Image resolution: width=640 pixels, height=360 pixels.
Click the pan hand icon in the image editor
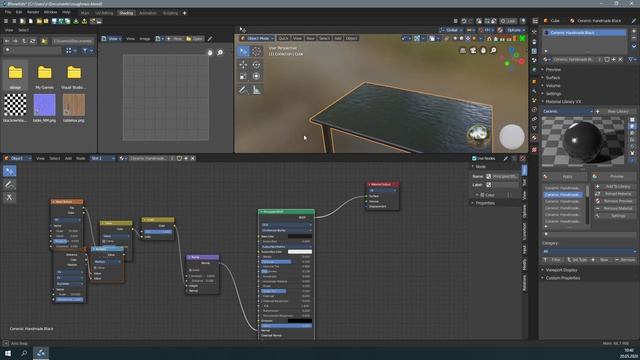click(x=210, y=53)
